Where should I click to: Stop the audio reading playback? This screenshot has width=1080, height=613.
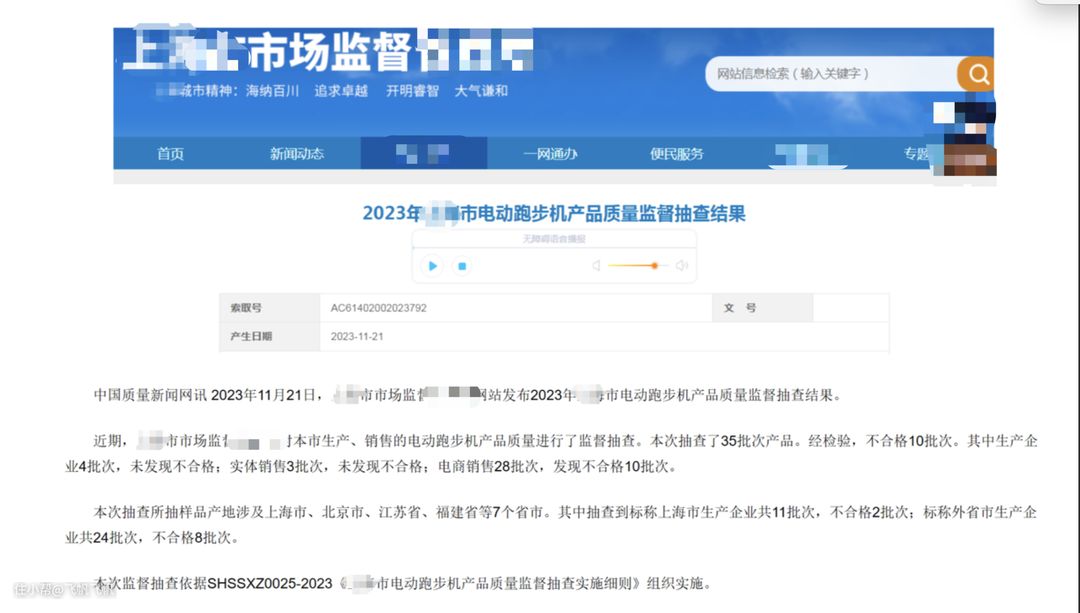point(462,266)
